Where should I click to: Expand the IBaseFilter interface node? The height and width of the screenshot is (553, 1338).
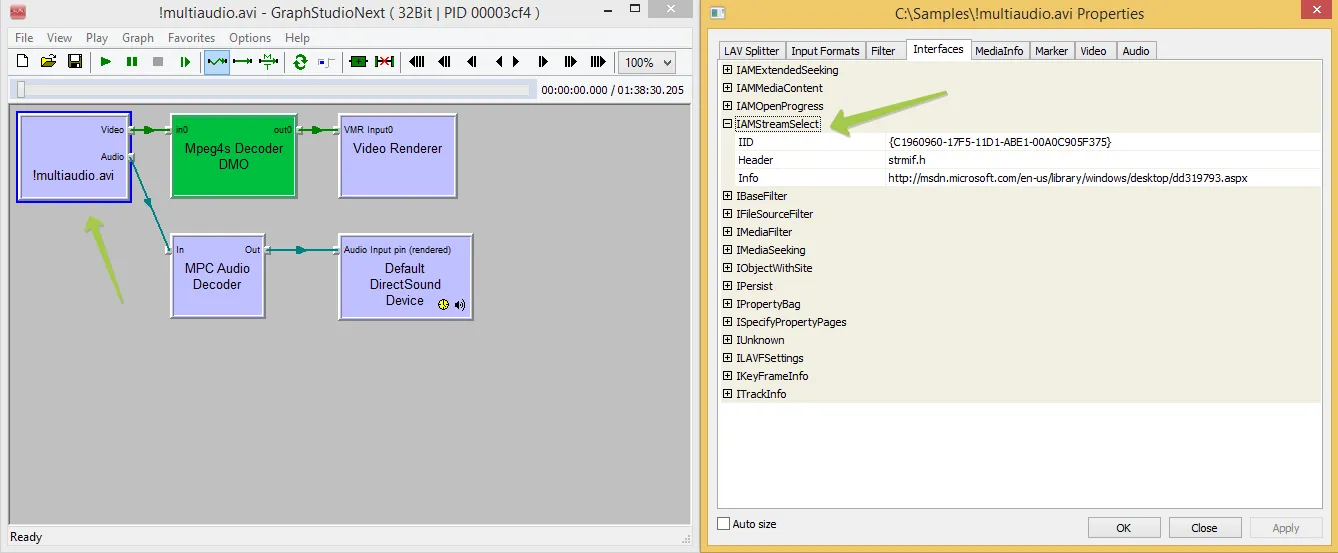(728, 196)
